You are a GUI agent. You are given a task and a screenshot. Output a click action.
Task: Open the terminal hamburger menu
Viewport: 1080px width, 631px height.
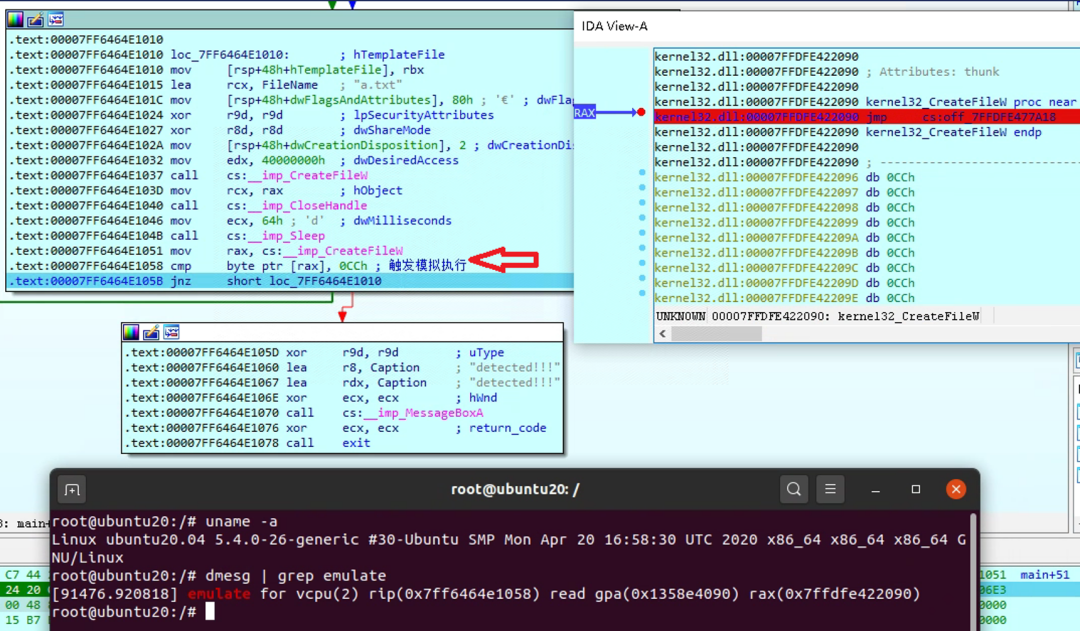coord(830,489)
